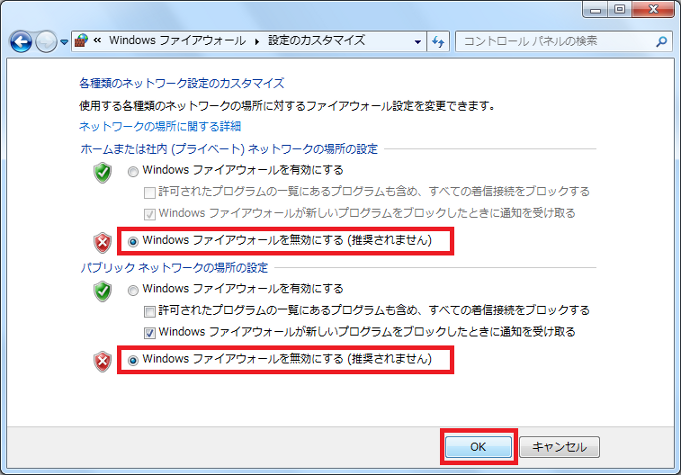Click red shield icon in private network section
The image size is (681, 475).
click(102, 241)
